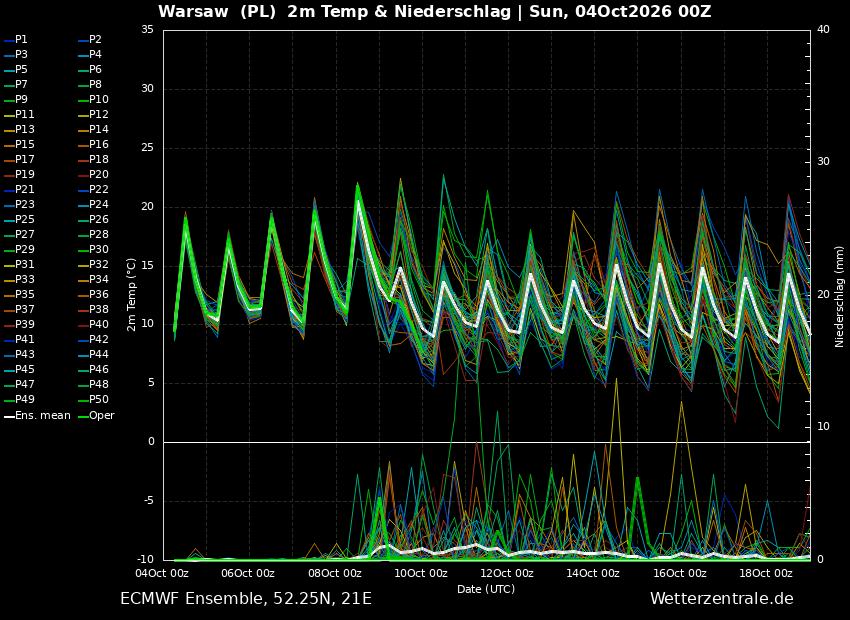This screenshot has width=850, height=620.
Task: Pick the P10 legend entry
Action: coord(93,99)
